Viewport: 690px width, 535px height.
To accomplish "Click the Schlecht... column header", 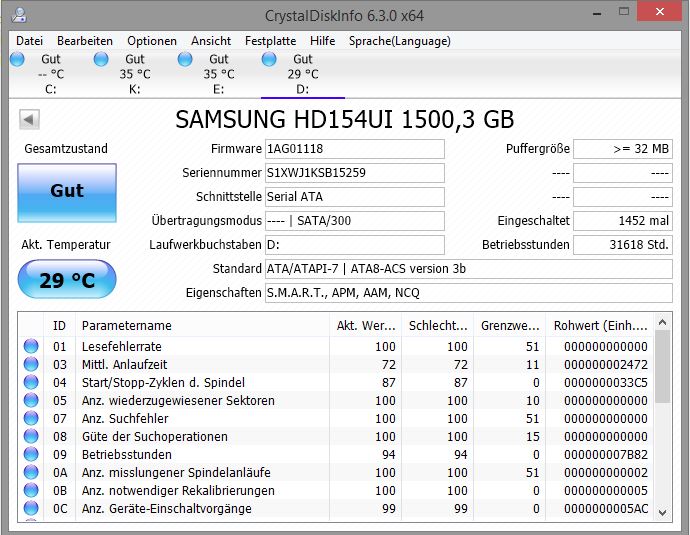I will click(437, 326).
